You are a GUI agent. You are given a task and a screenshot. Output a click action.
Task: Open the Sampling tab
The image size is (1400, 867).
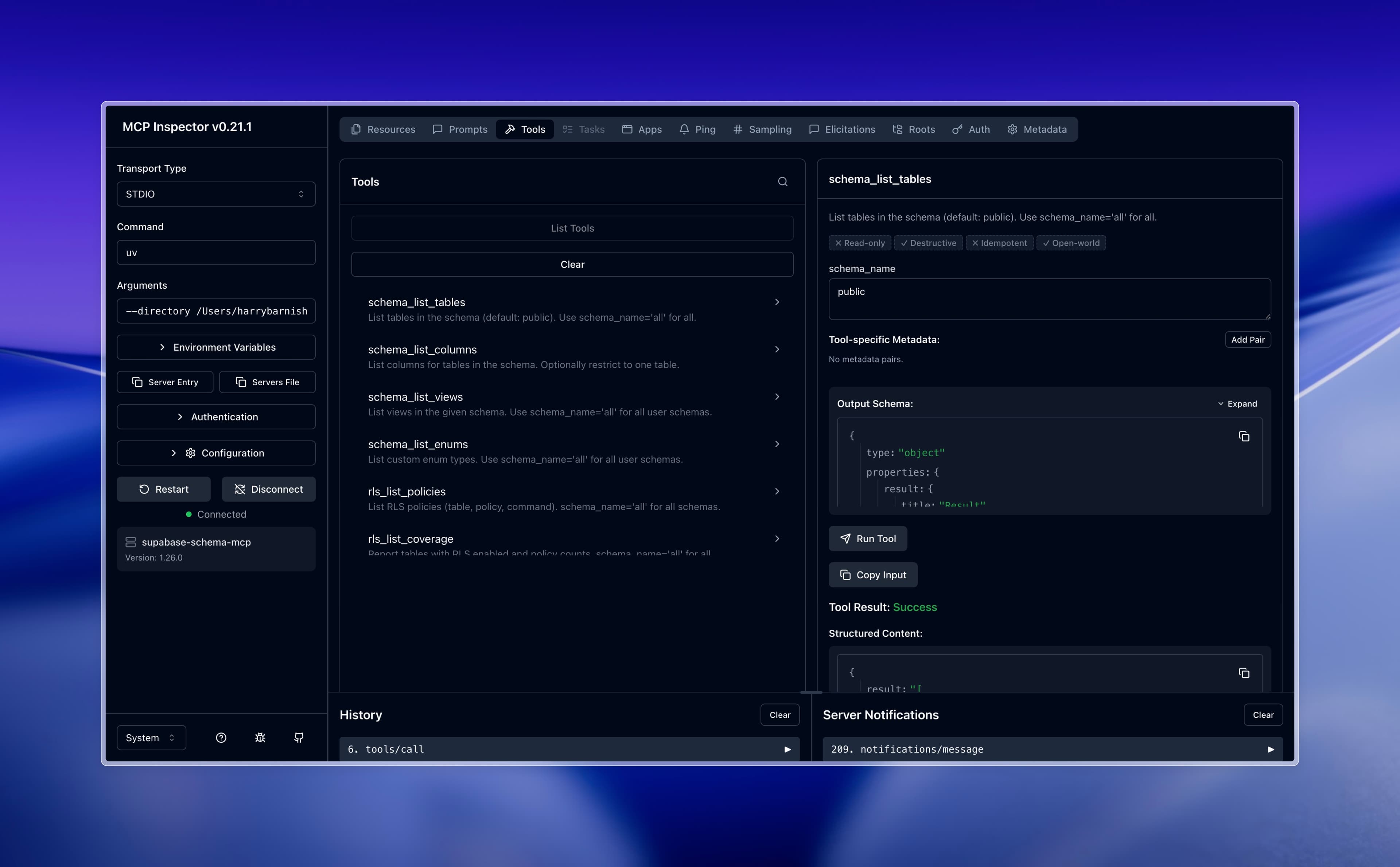[762, 130]
